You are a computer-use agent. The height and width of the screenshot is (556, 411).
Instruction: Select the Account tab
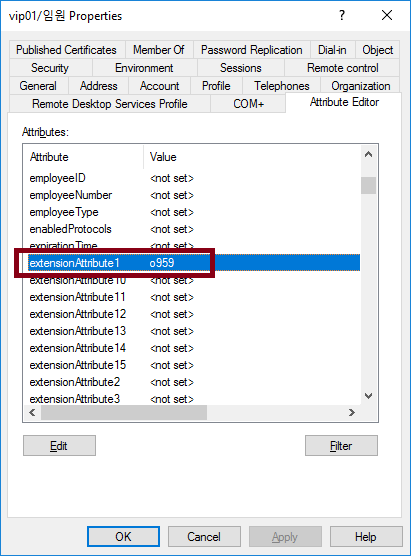(159, 85)
